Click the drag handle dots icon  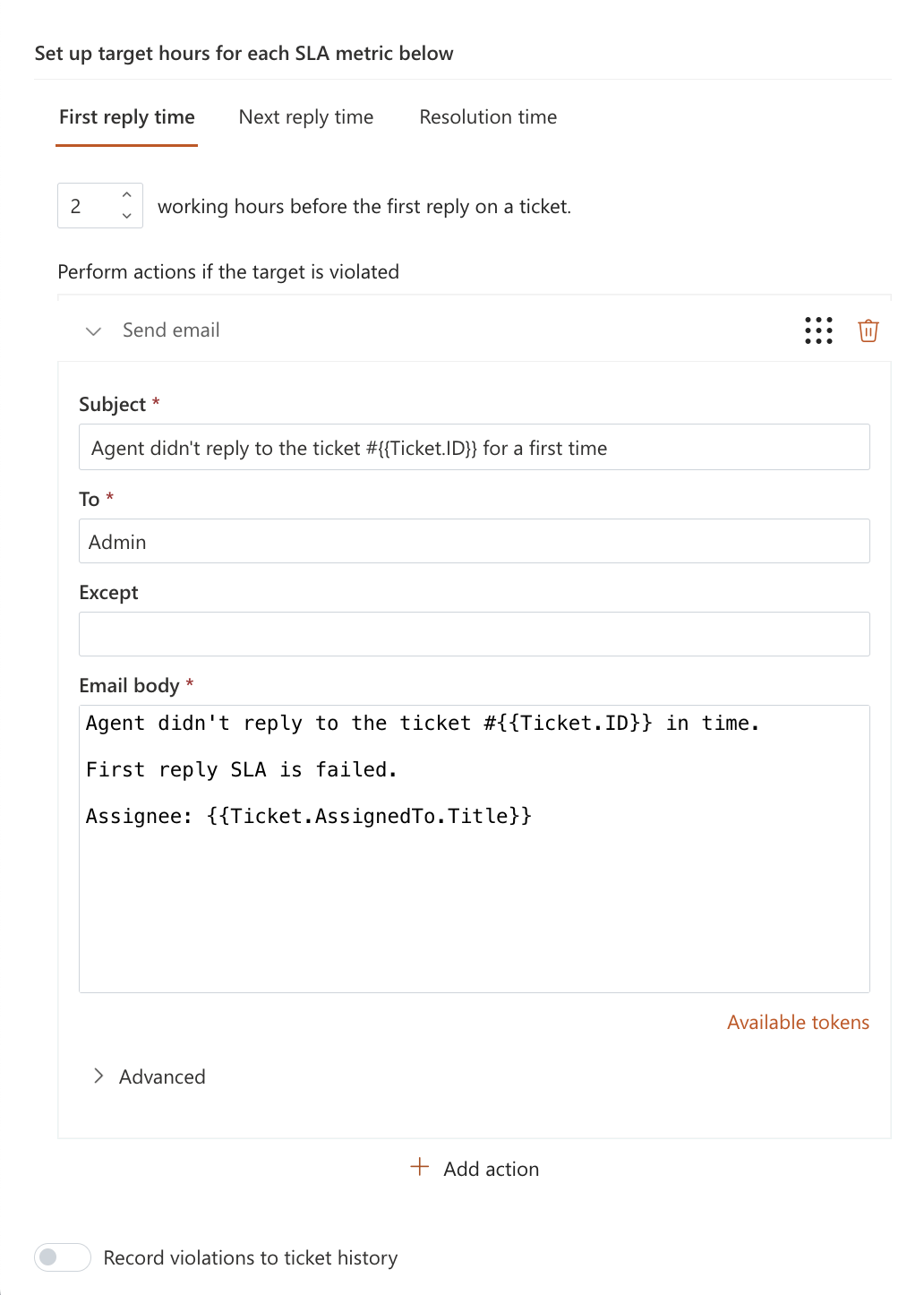818,330
